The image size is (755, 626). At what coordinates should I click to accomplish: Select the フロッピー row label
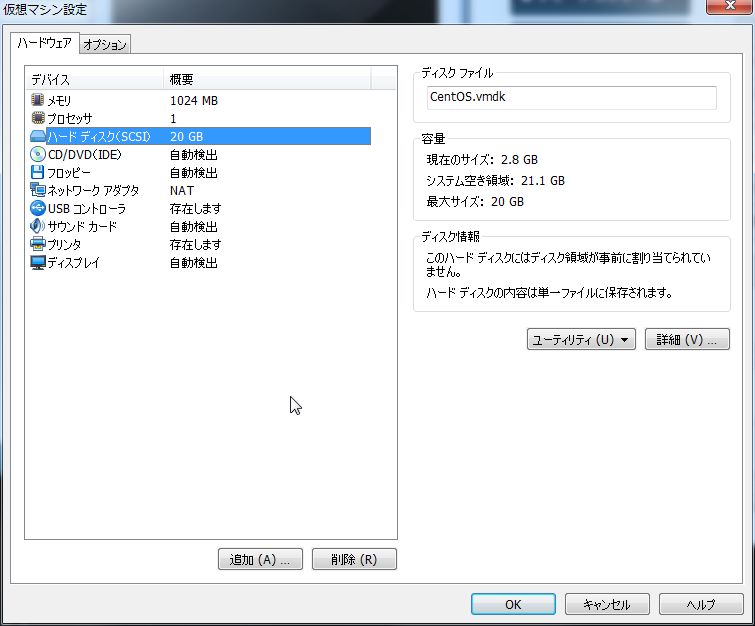point(69,172)
